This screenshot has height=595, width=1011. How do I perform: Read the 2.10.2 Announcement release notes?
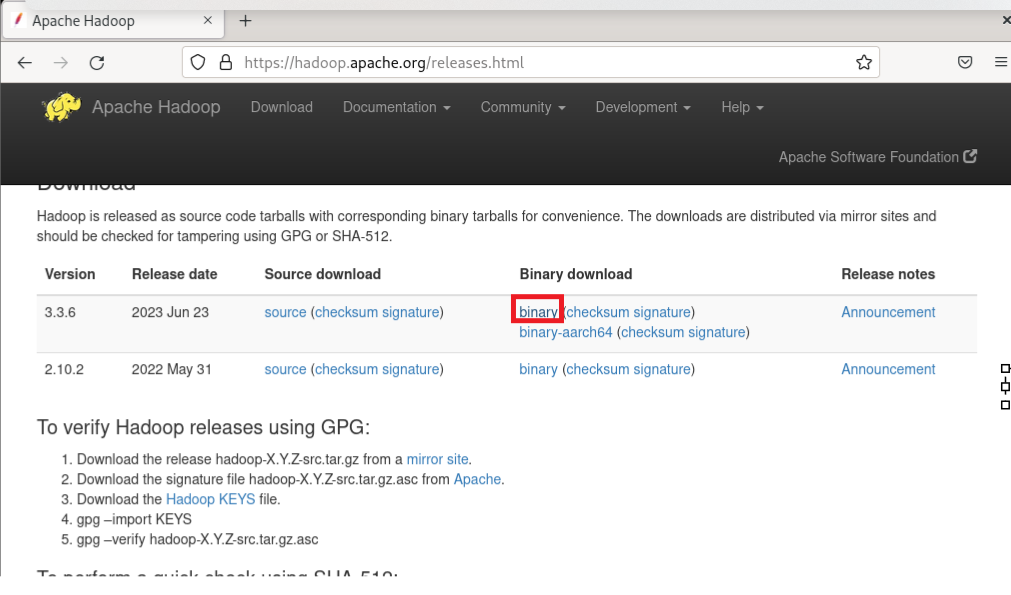[888, 369]
